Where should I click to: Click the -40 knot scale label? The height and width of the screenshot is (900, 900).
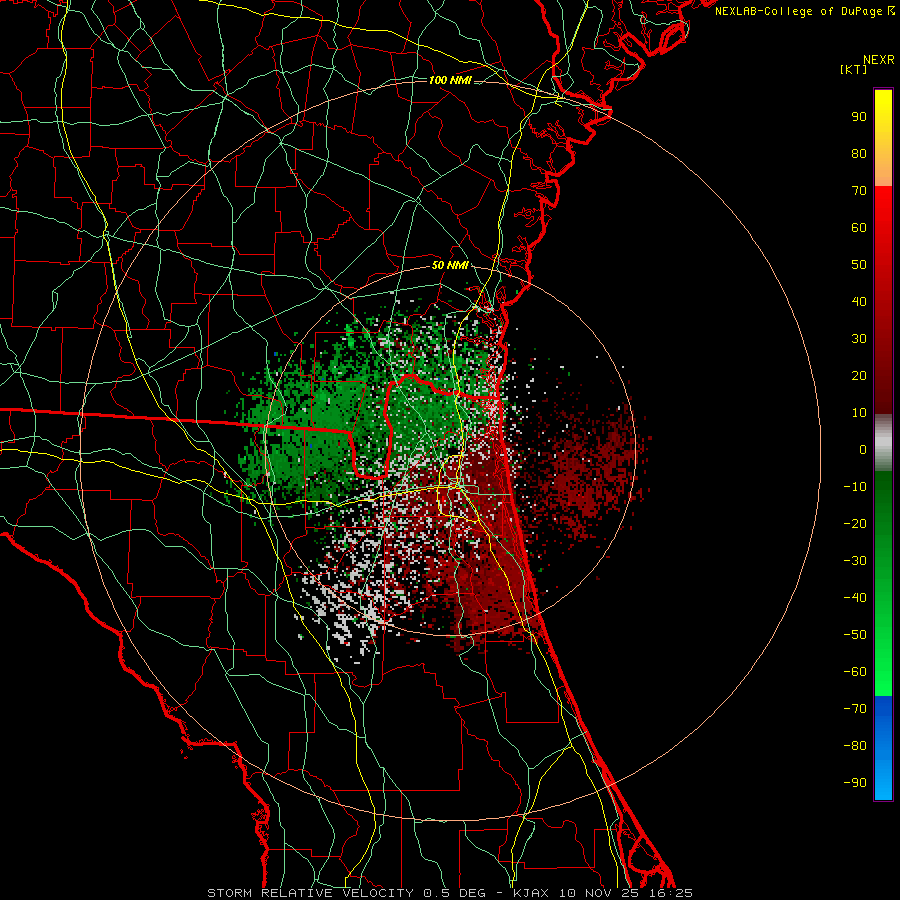tap(855, 598)
